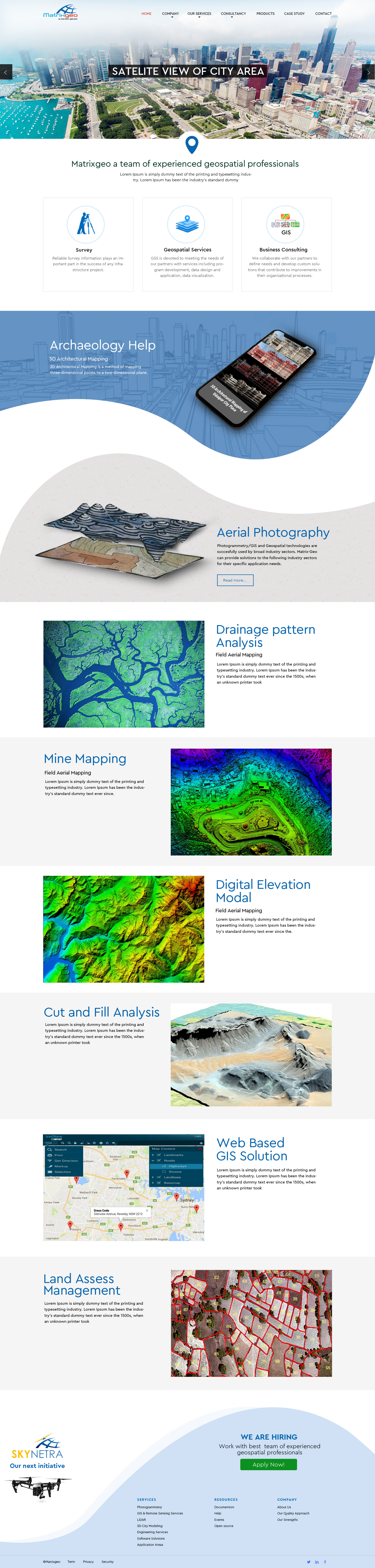Open the GIS & Remote Sensing Services link
Viewport: 375px width, 1568px height.
point(160,1513)
